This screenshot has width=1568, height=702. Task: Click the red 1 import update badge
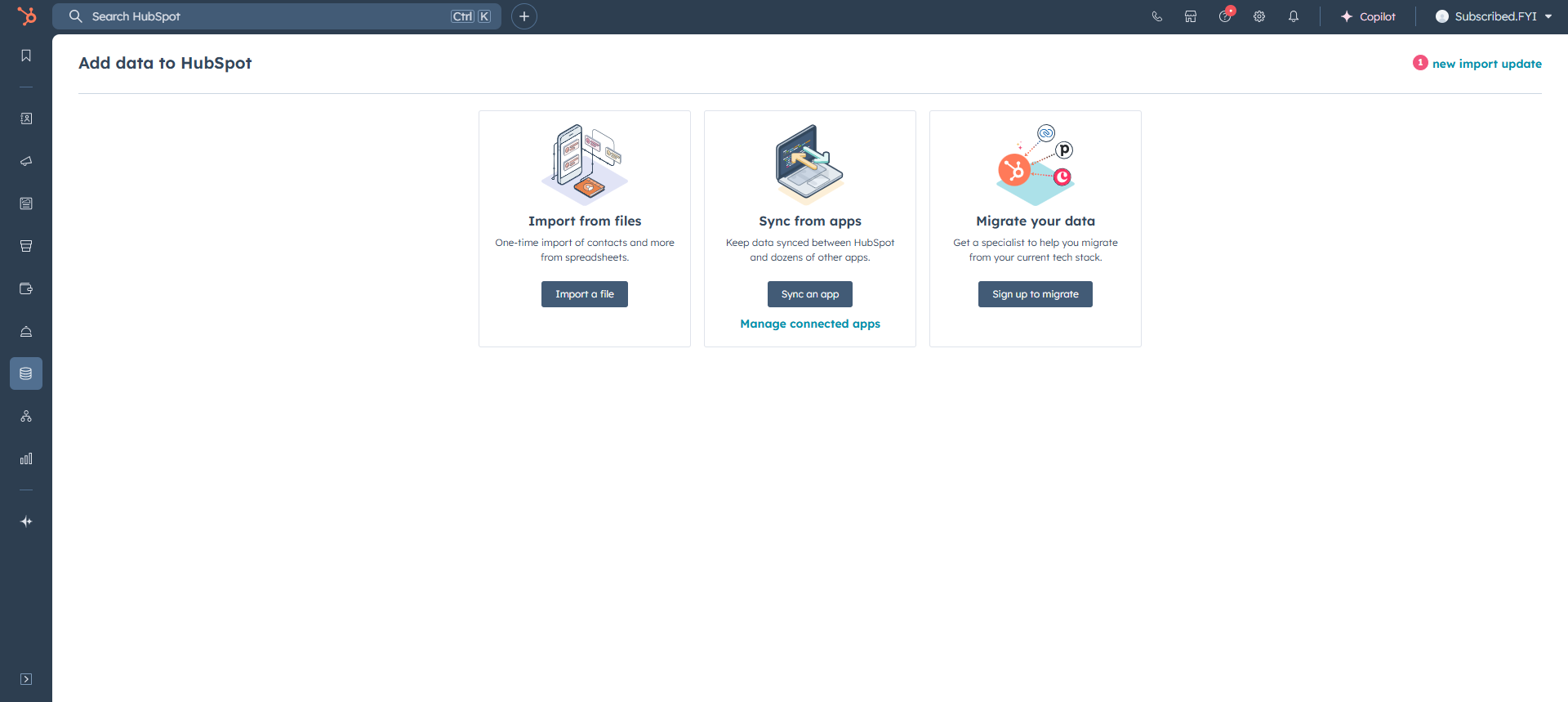point(1420,63)
